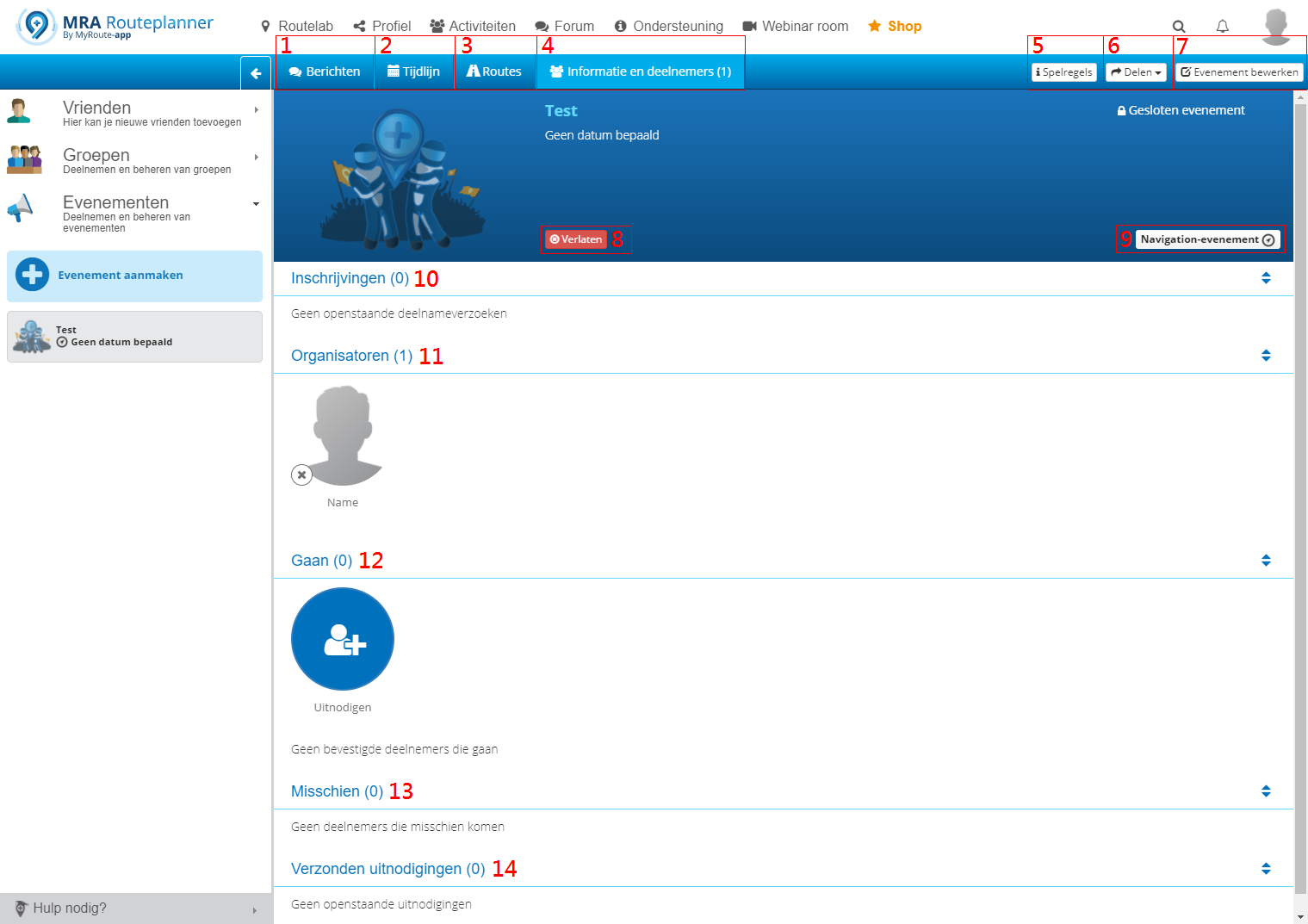Click the organizer Name avatar
This screenshot has width=1308, height=924.
point(344,436)
